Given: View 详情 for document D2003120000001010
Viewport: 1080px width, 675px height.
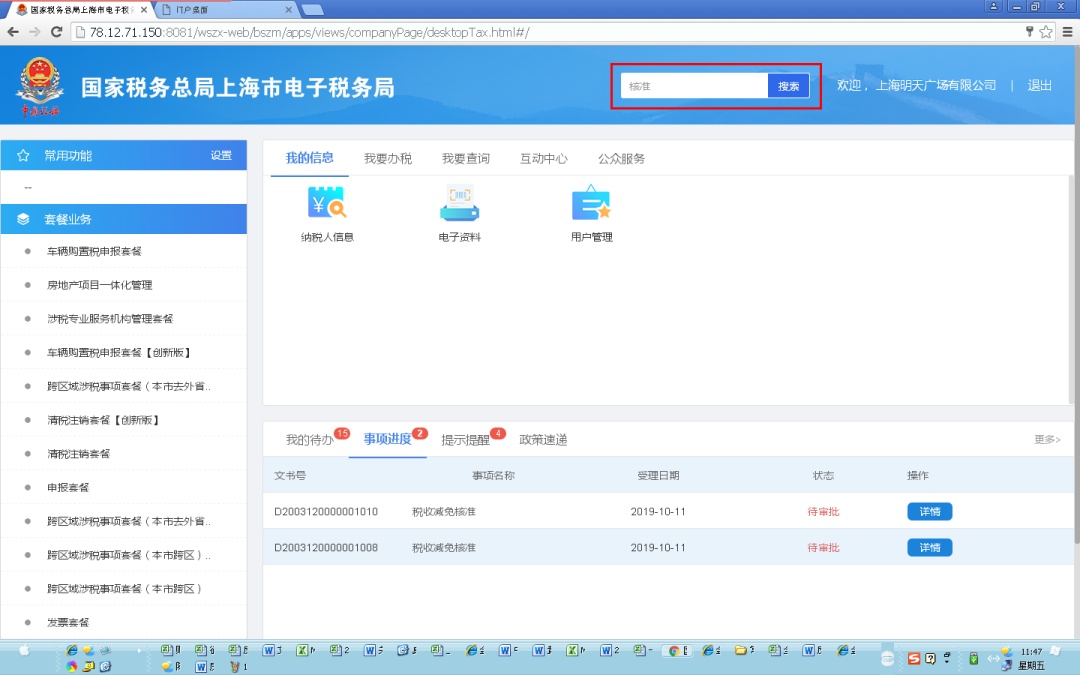Looking at the screenshot, I should coord(929,512).
